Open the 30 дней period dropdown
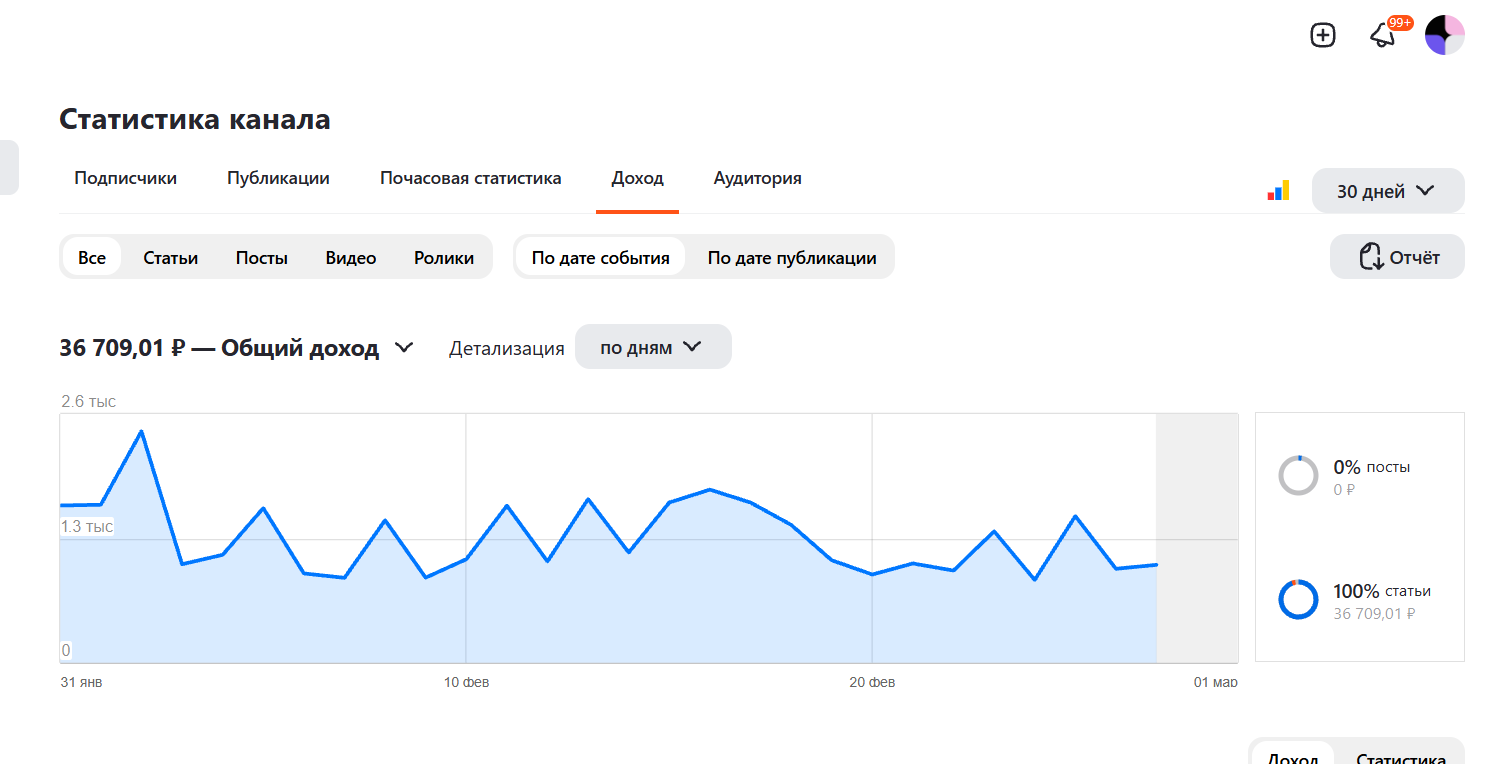This screenshot has width=1494, height=764. [x=1387, y=191]
